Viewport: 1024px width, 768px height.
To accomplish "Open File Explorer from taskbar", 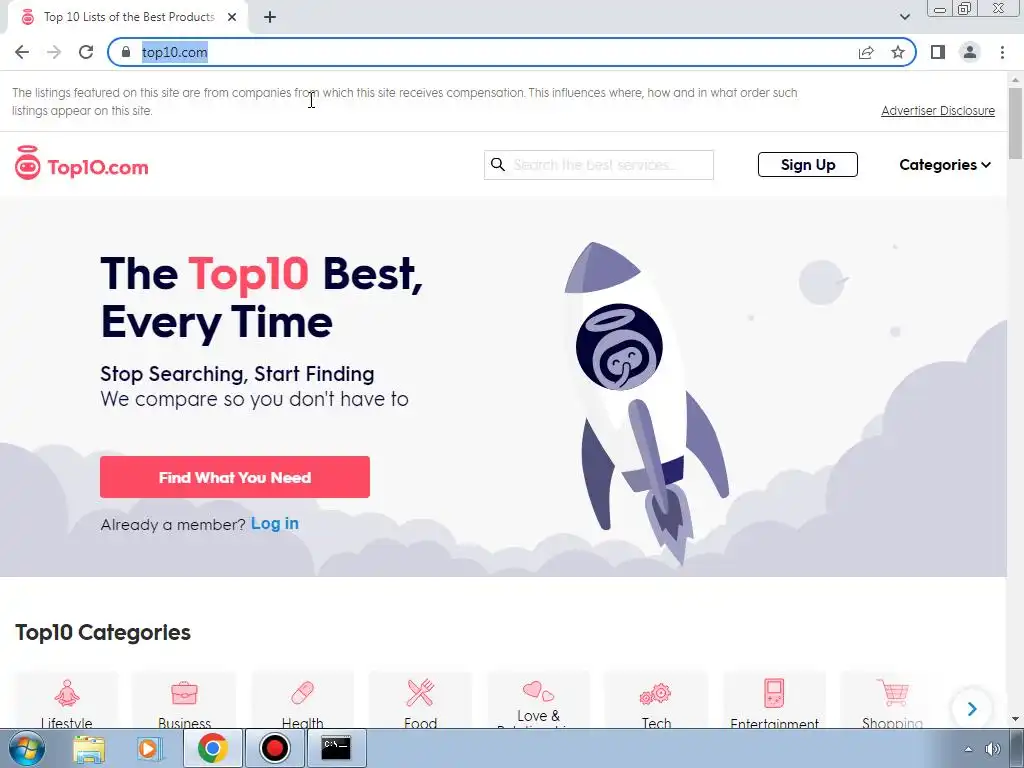I will (x=89, y=748).
